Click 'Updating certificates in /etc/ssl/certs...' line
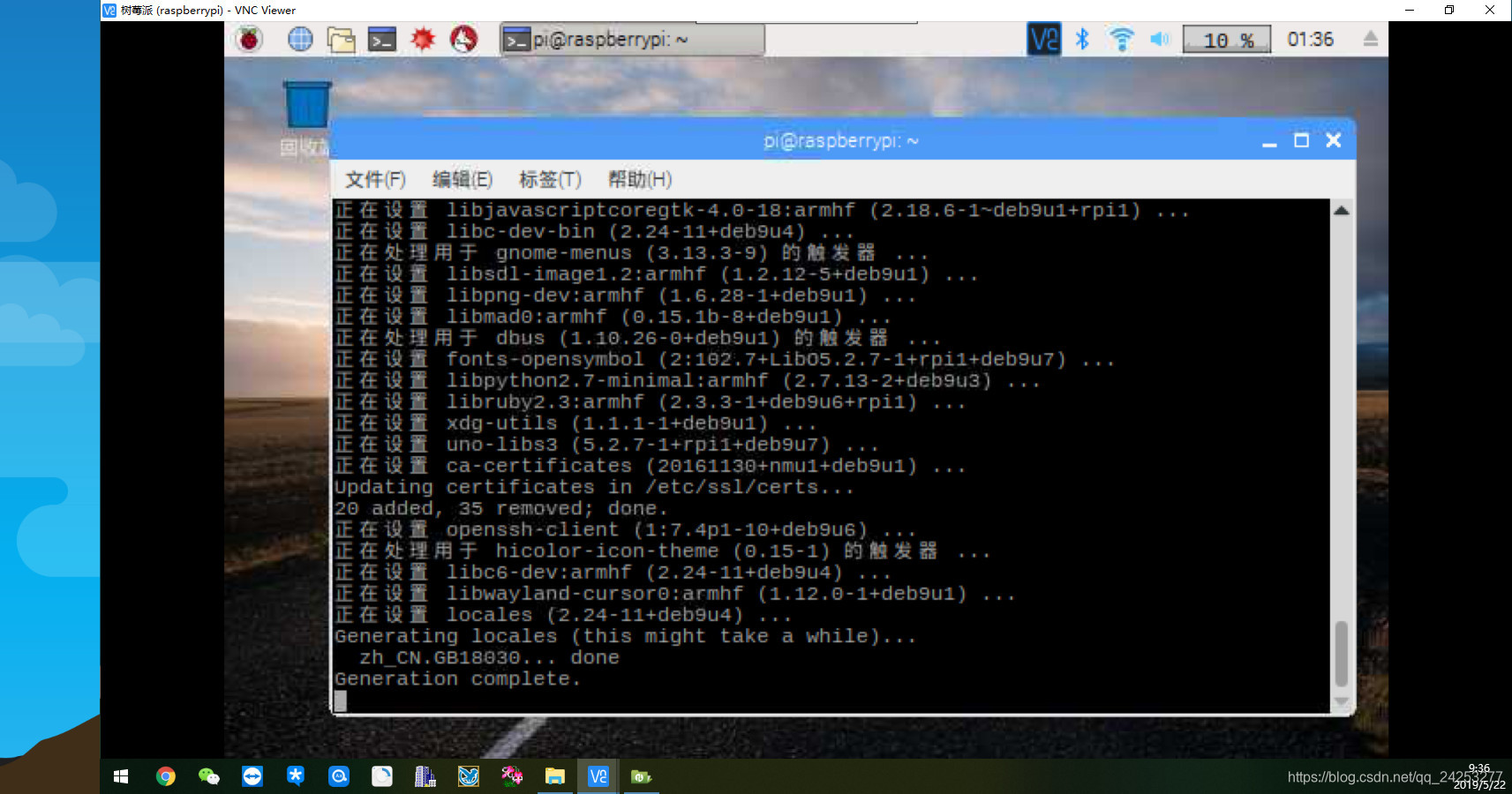 coord(594,488)
